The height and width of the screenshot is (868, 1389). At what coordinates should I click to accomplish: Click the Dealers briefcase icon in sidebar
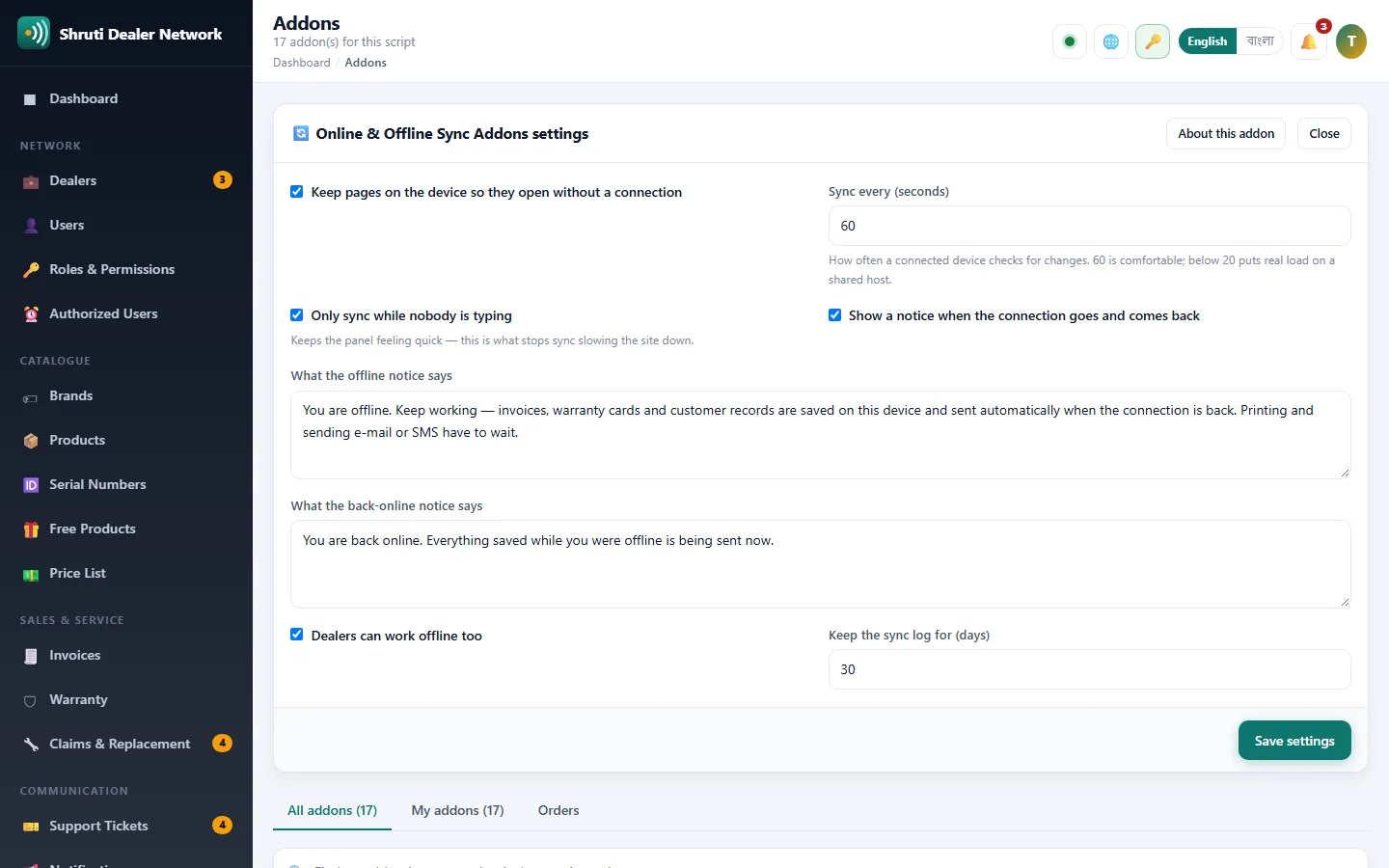coord(31,181)
